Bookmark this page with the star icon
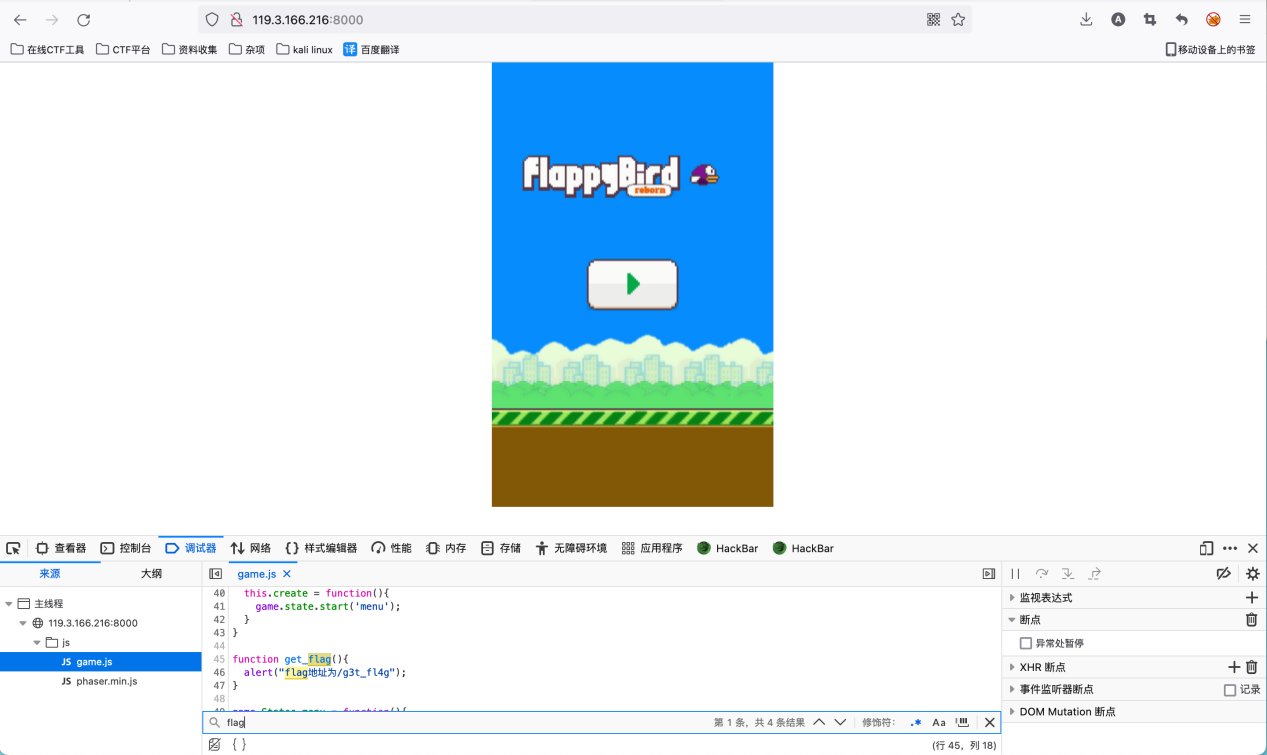 958,20
